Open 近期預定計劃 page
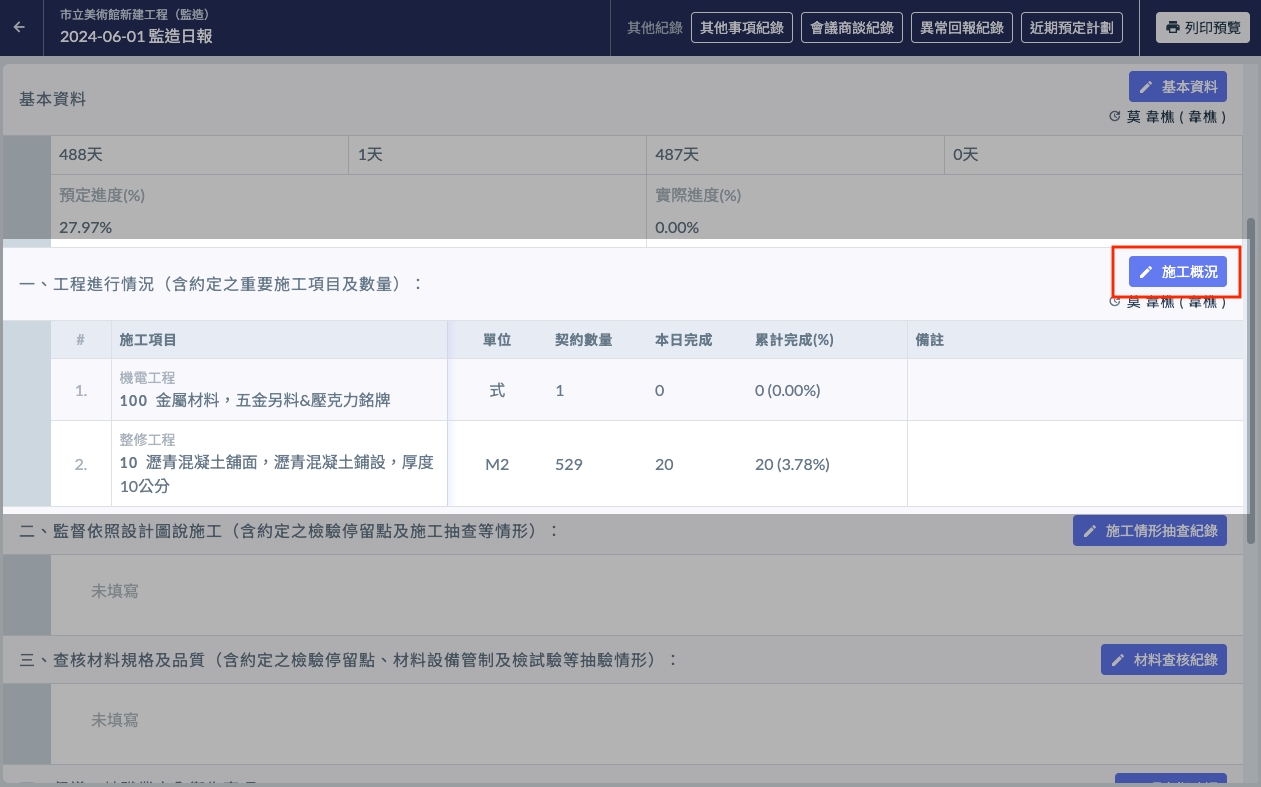 click(x=1072, y=28)
